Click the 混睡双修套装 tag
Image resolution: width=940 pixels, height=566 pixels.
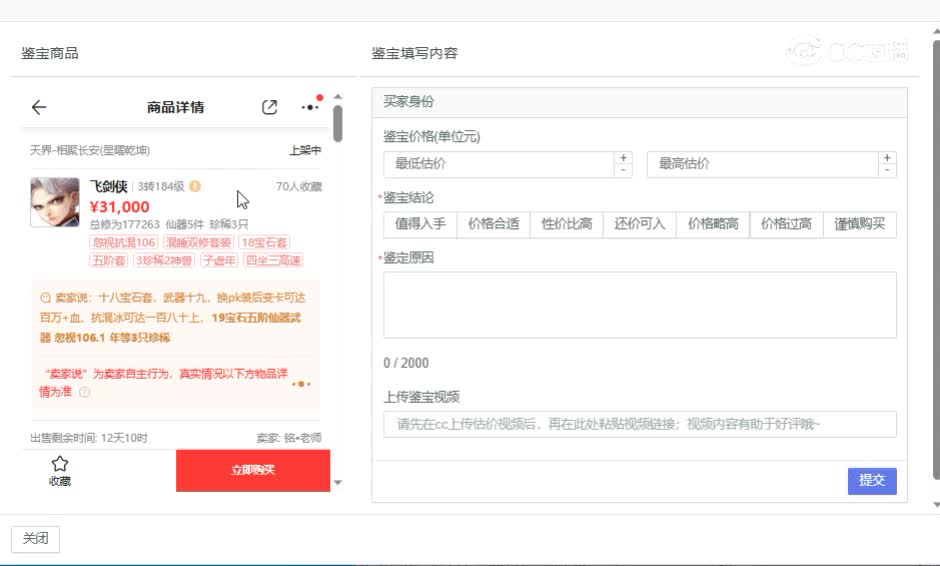(198, 243)
